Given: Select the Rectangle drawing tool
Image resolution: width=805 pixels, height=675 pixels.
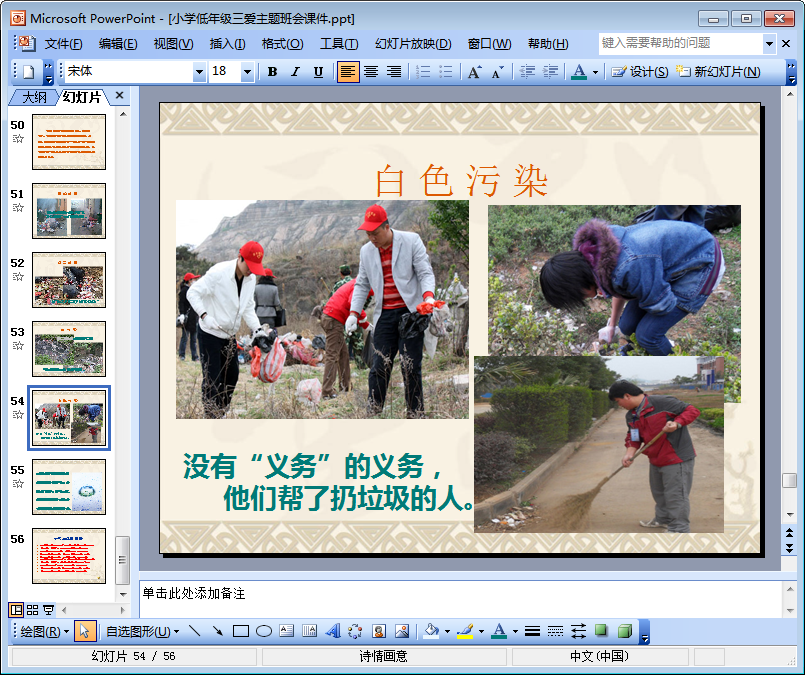Looking at the screenshot, I should [x=240, y=631].
